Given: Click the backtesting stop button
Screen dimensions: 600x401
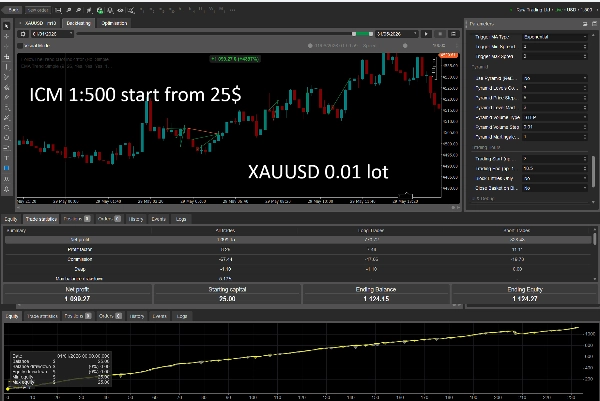Looking at the screenshot, I should (x=440, y=34).
